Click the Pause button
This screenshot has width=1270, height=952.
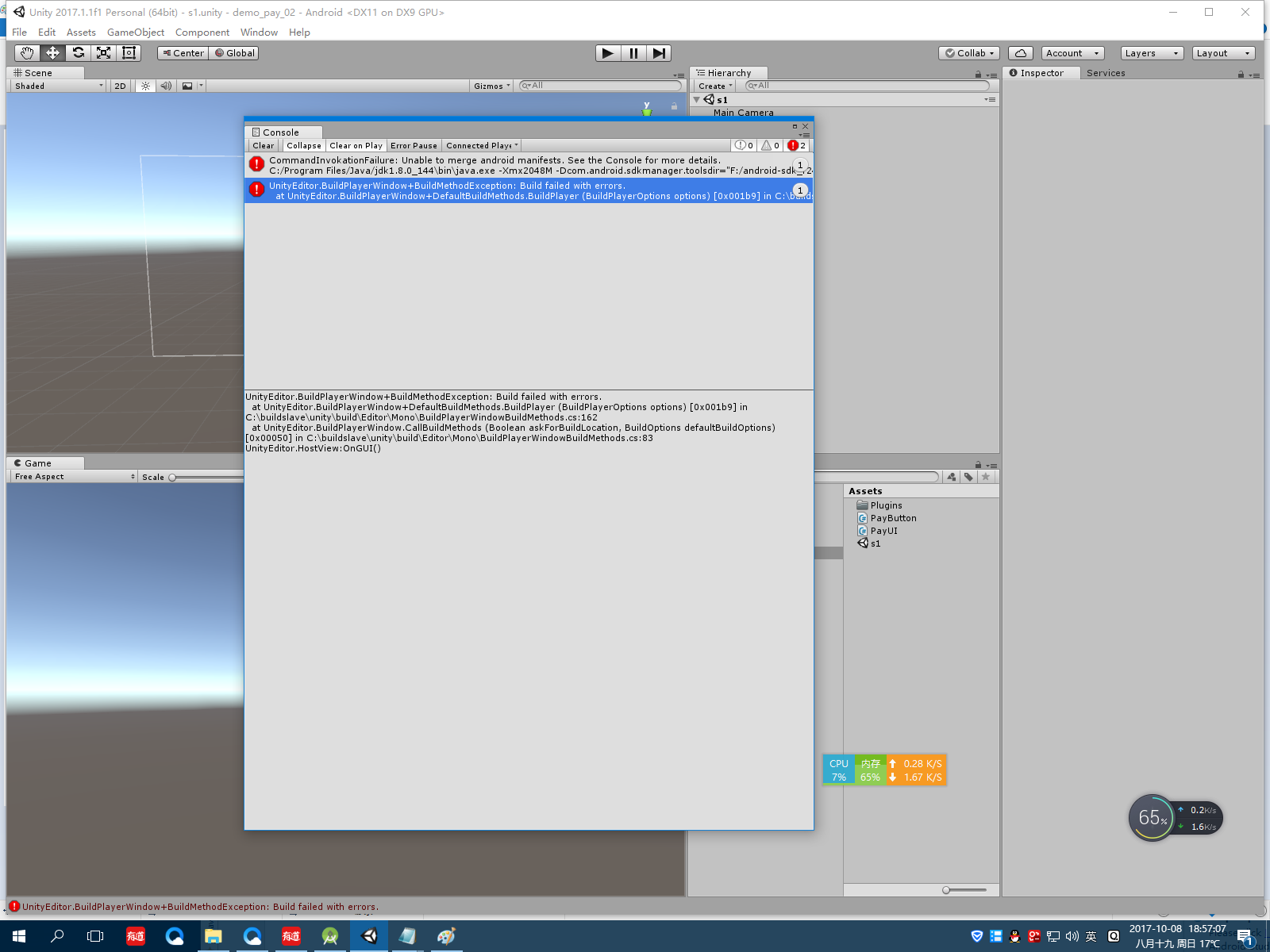[633, 53]
